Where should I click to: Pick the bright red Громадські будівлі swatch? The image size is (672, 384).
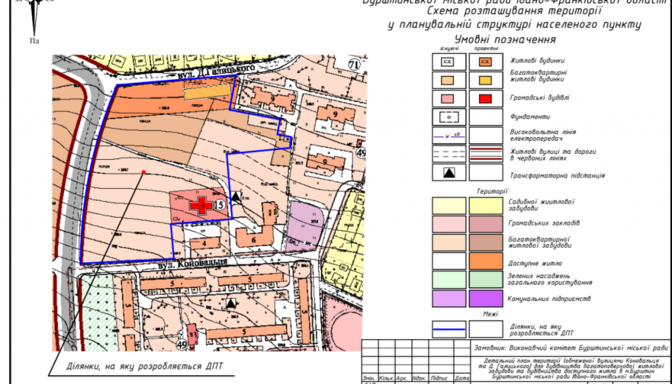tap(485, 99)
